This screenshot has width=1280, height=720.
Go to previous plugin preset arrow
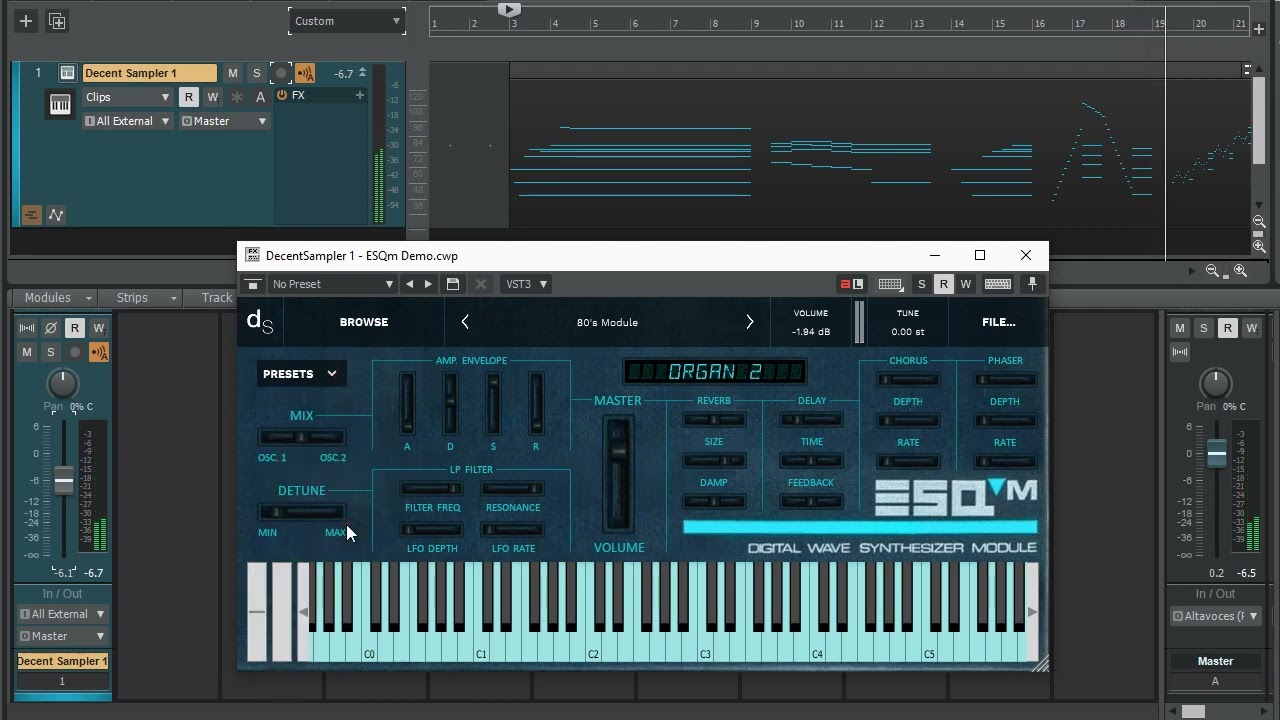[409, 284]
